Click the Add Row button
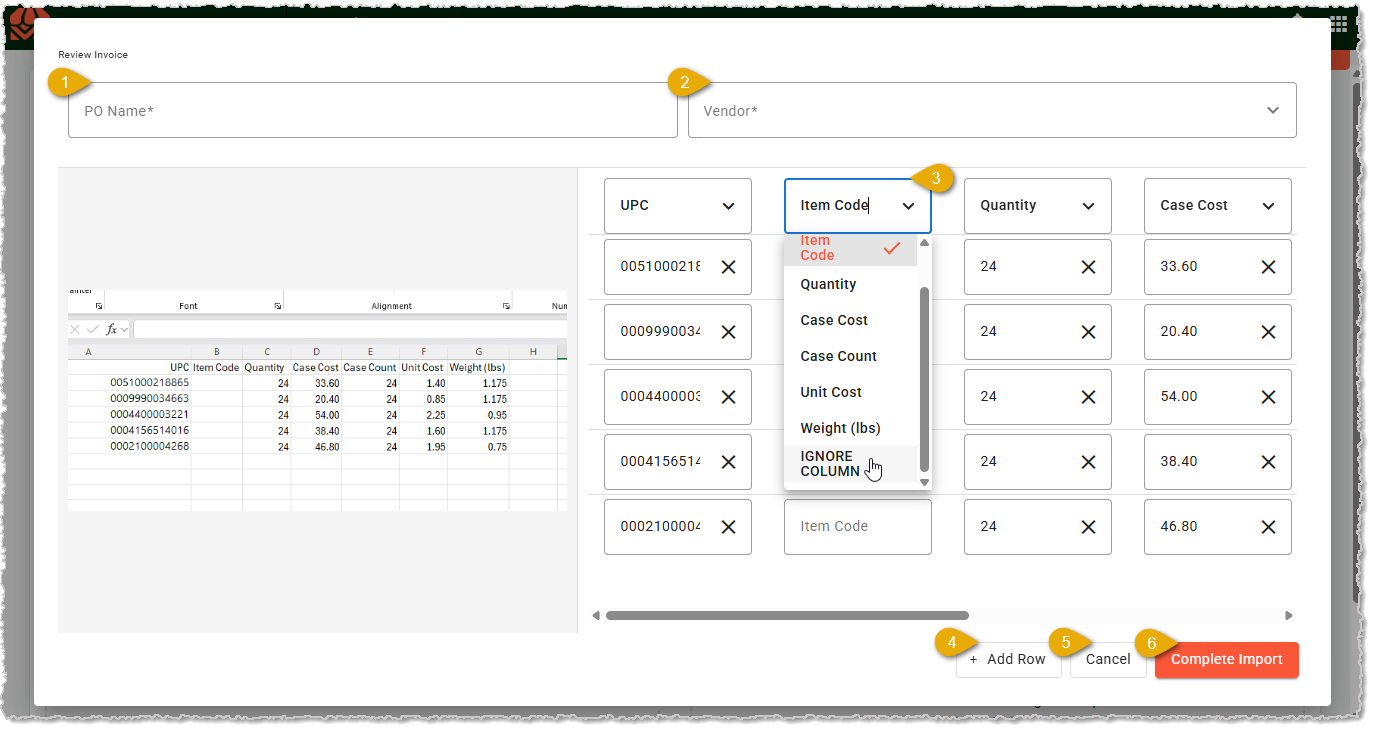 tap(1008, 660)
